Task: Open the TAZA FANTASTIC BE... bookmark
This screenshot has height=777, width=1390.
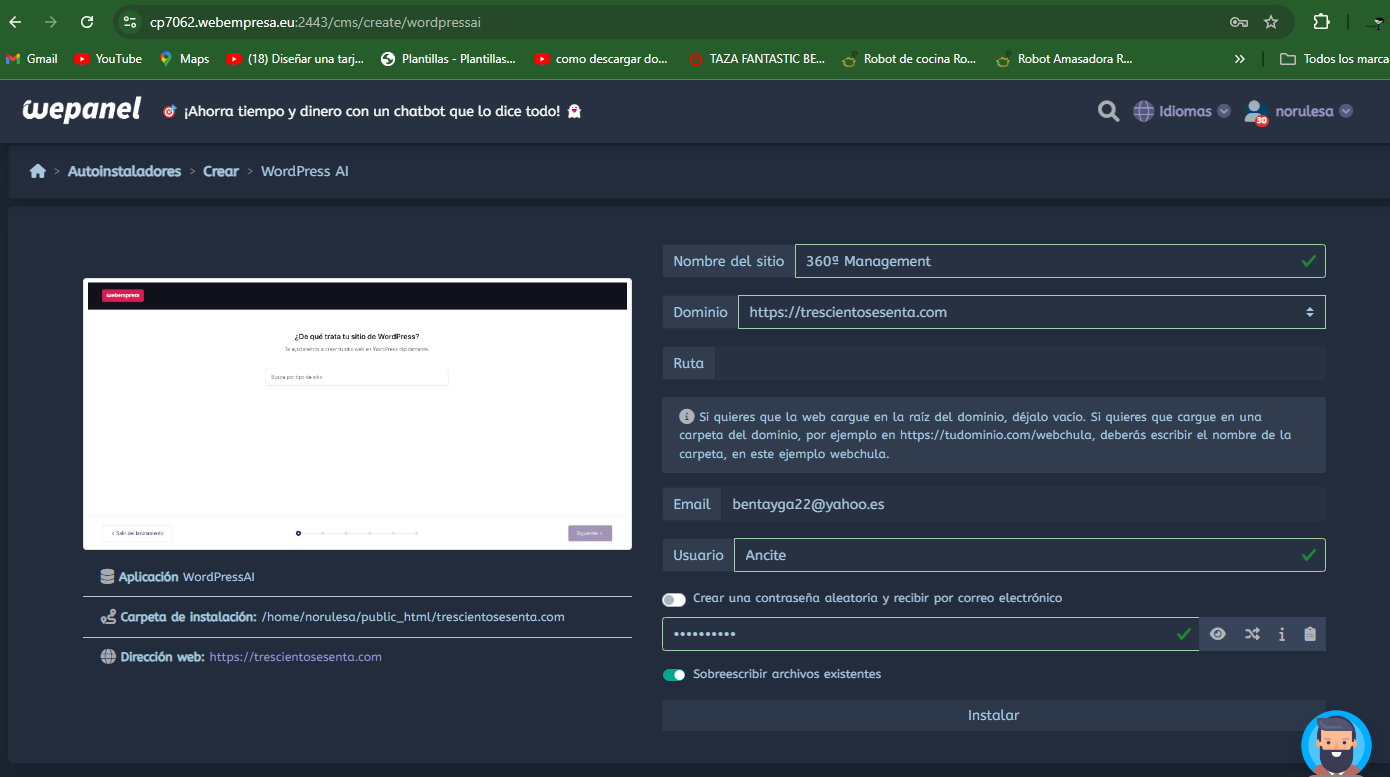Action: pyautogui.click(x=757, y=59)
